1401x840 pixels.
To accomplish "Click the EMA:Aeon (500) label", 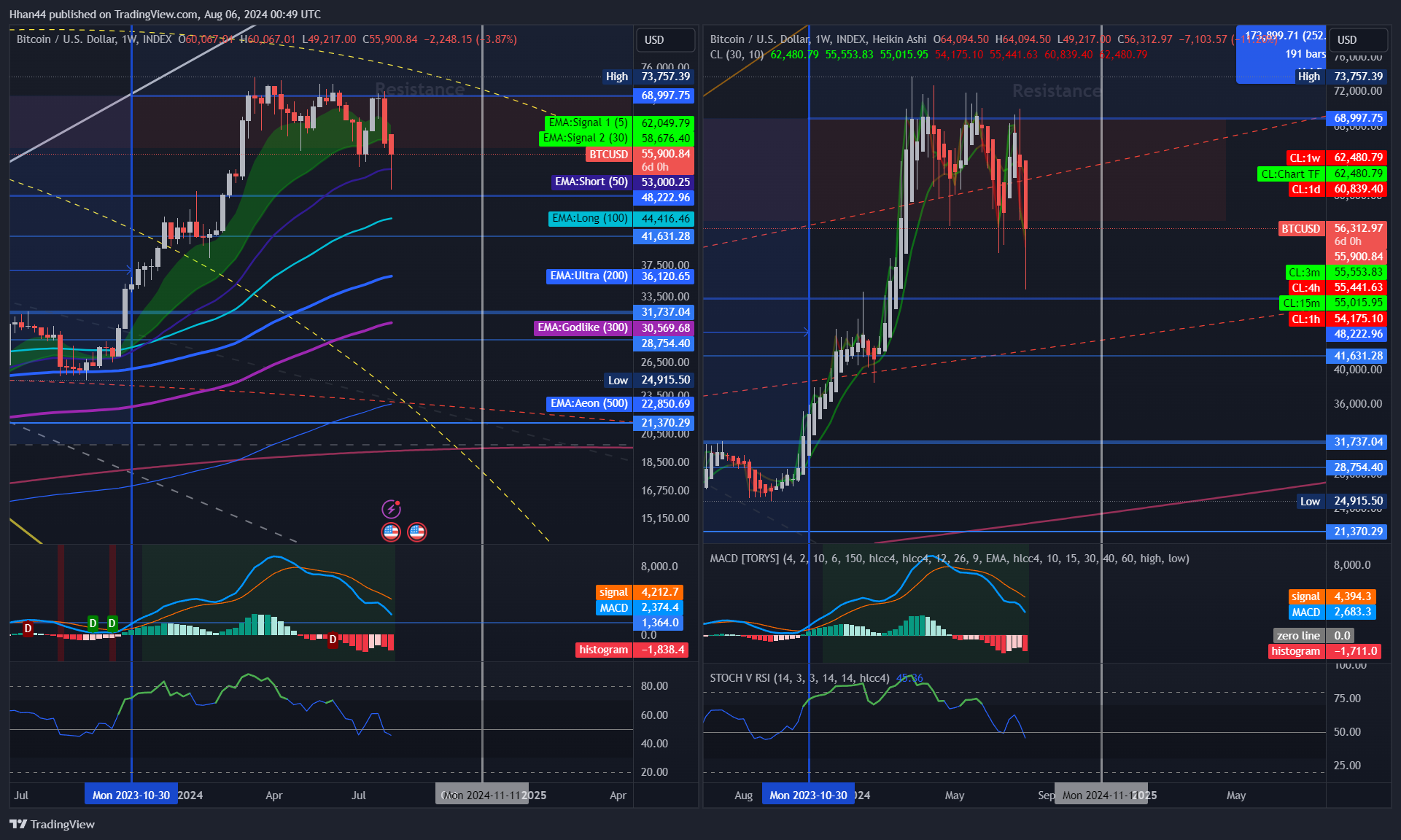I will [x=621, y=404].
